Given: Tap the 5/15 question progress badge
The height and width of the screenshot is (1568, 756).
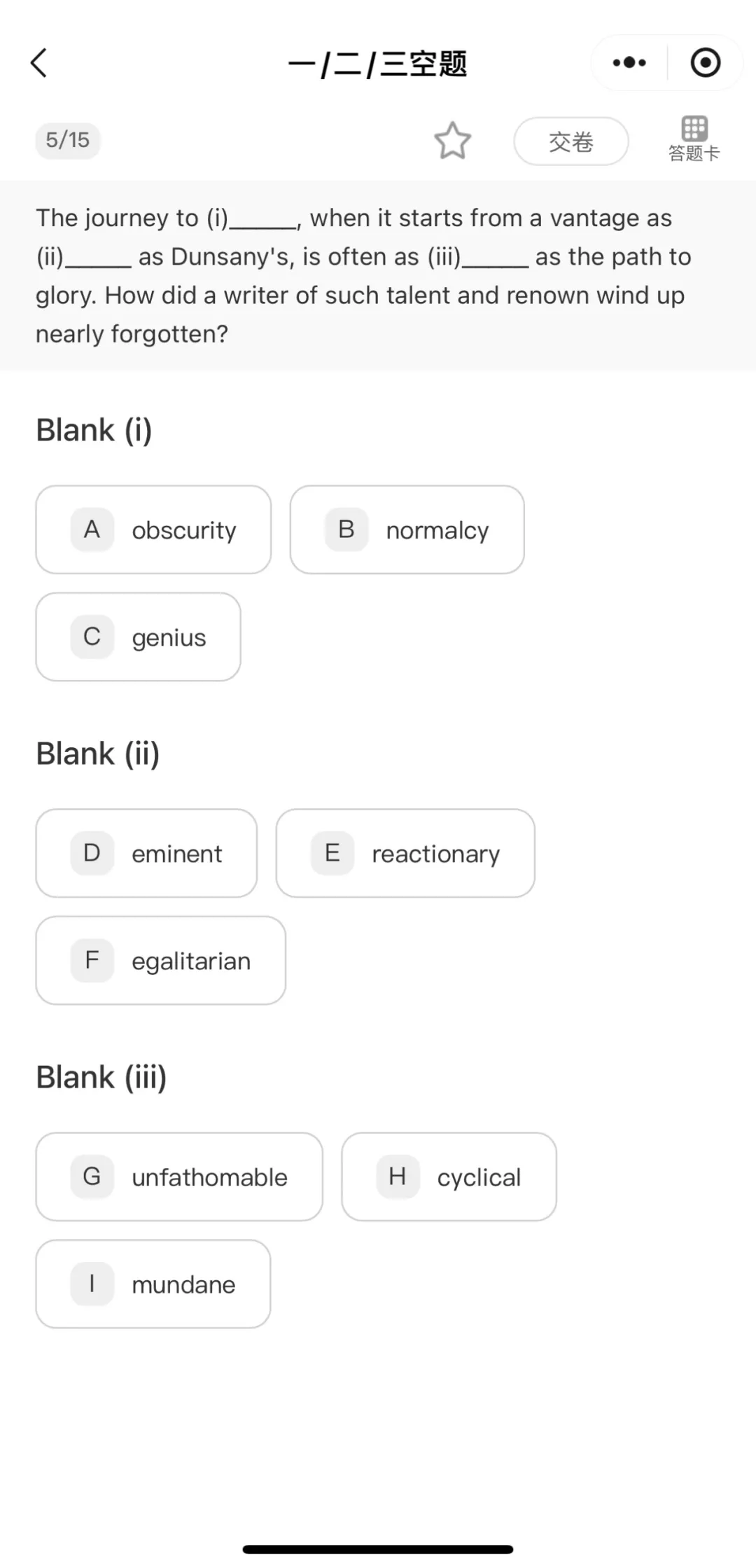Looking at the screenshot, I should [68, 140].
